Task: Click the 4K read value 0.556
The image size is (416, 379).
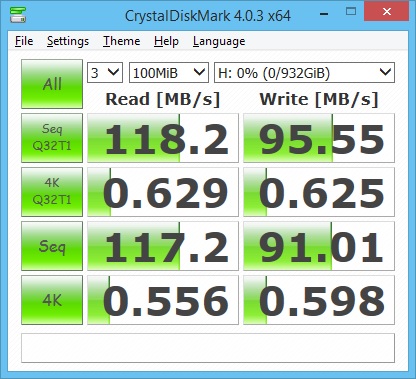Action: coord(163,300)
